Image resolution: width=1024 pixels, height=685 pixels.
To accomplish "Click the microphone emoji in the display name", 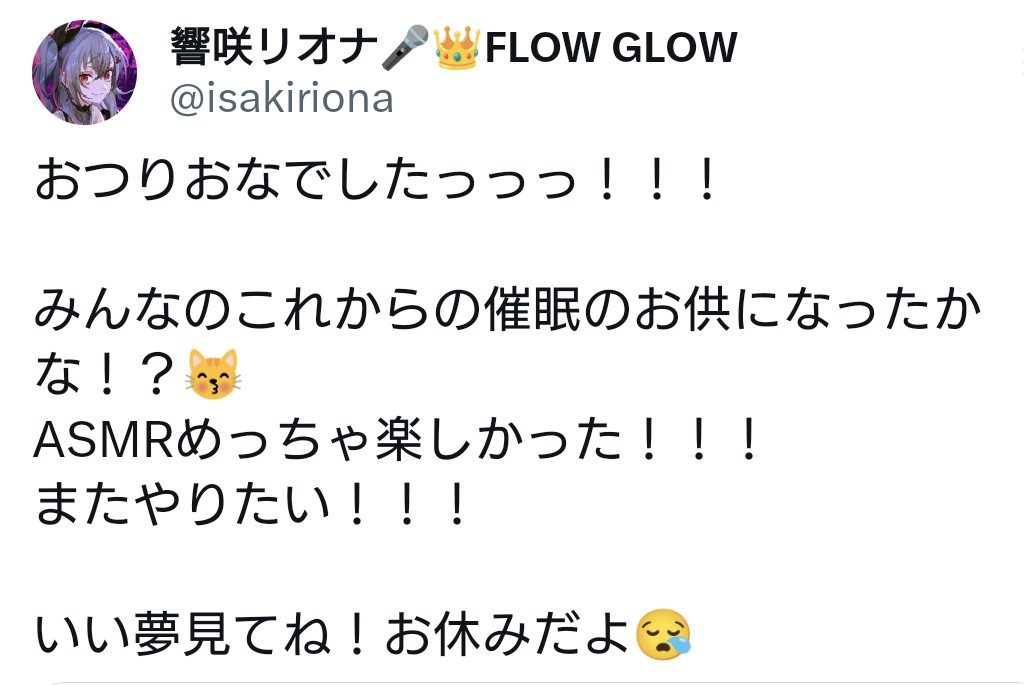I will click(405, 47).
